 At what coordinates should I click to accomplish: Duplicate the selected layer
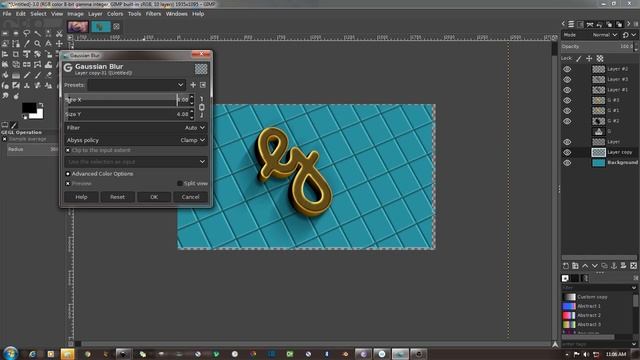[x=604, y=266]
